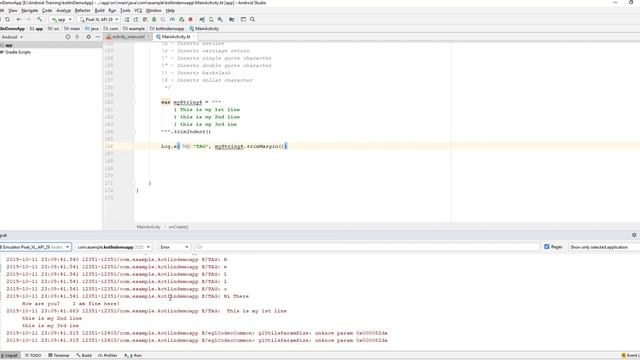
Task: Open the View menu
Action: pos(13,10)
